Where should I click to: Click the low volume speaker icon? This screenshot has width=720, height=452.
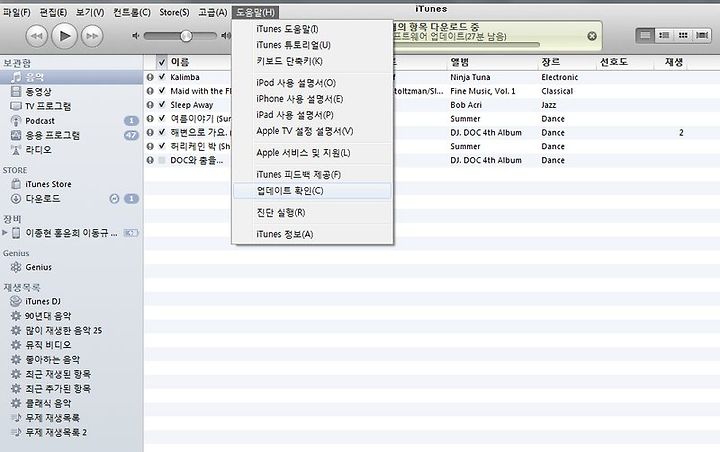[135, 35]
